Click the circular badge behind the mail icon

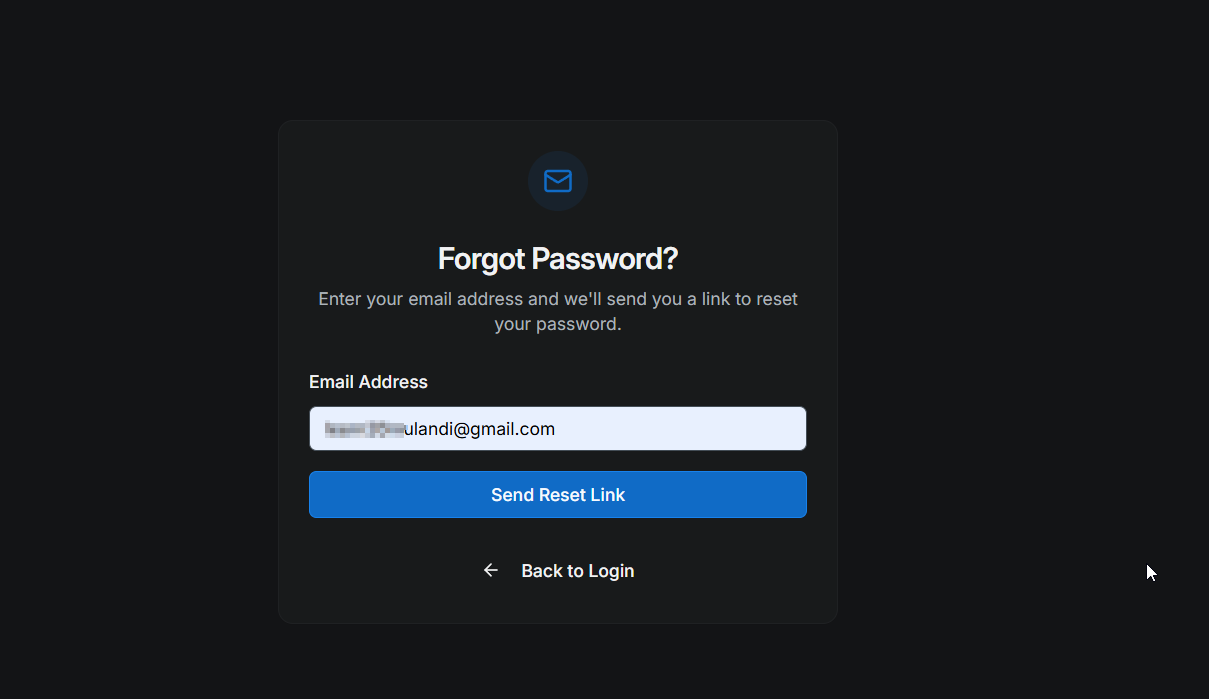pos(541,198)
